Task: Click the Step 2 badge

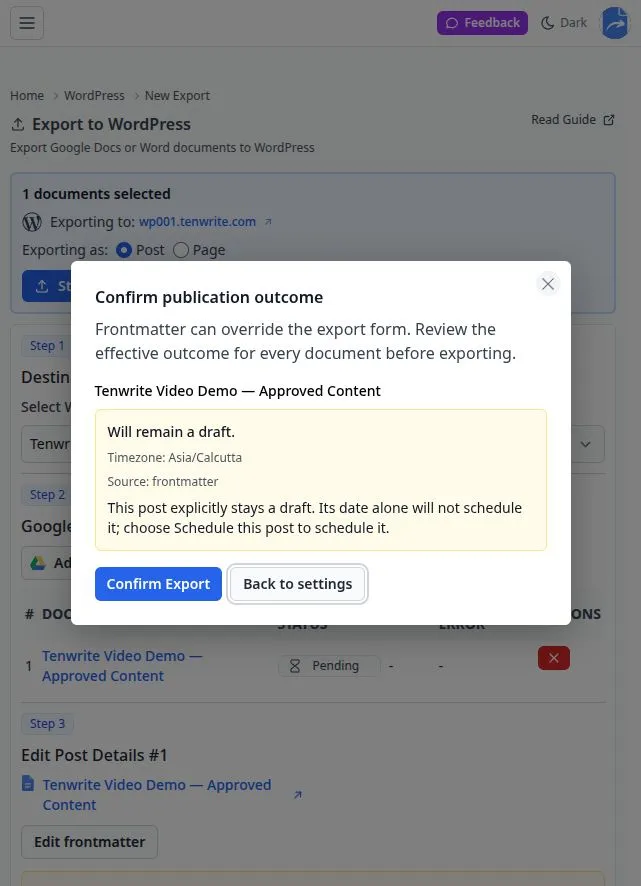Action: click(47, 494)
